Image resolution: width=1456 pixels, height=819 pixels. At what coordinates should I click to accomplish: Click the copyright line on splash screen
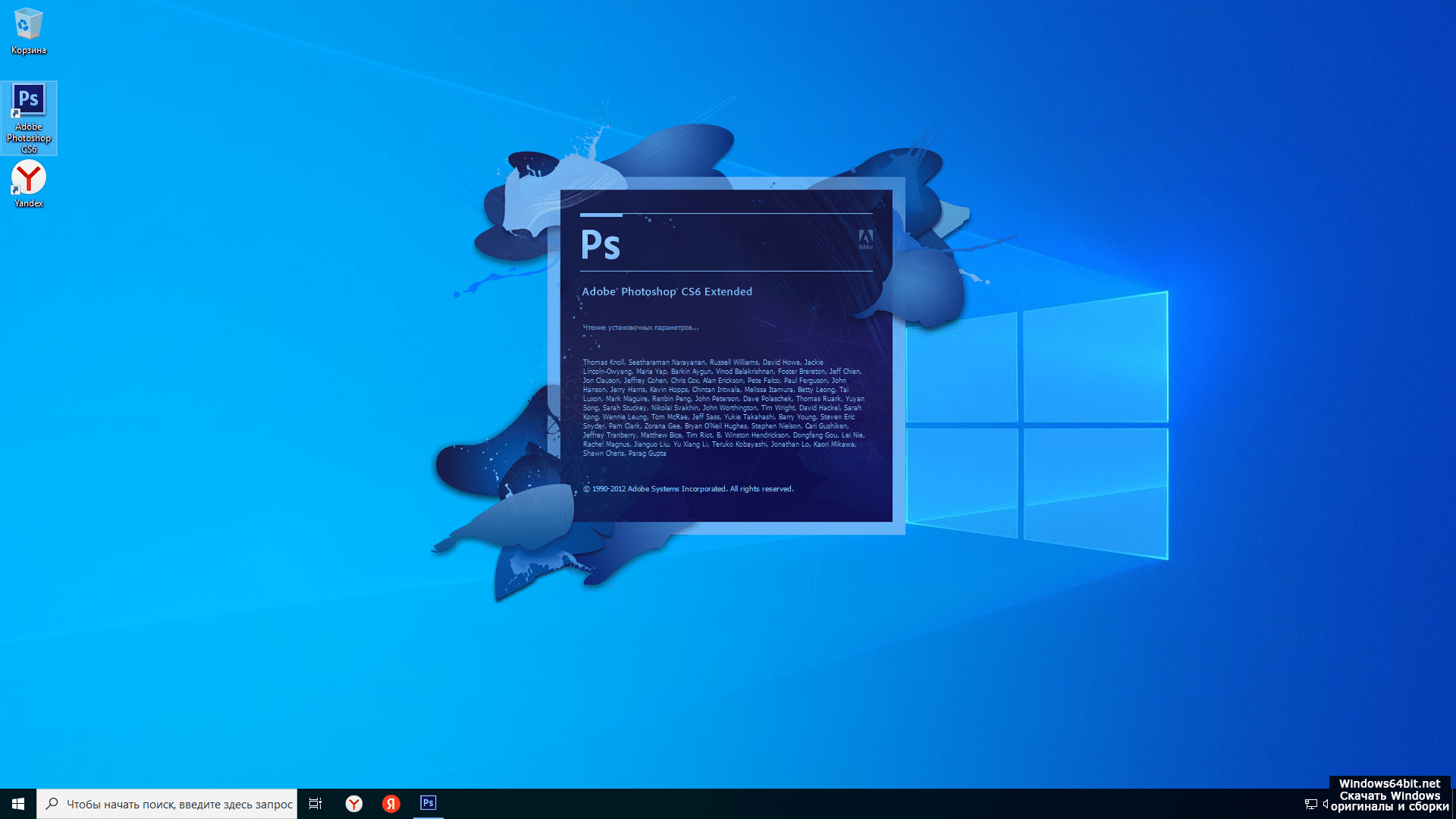pos(688,489)
